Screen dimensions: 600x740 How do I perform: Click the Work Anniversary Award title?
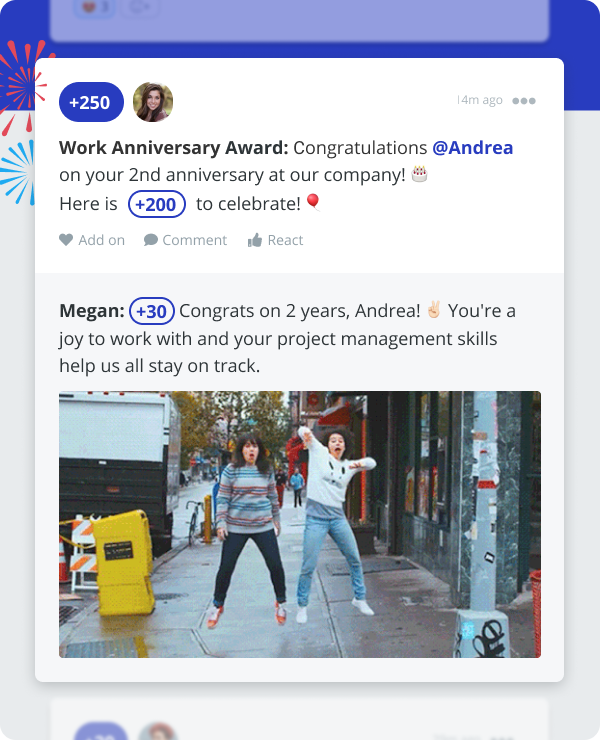coord(174,148)
